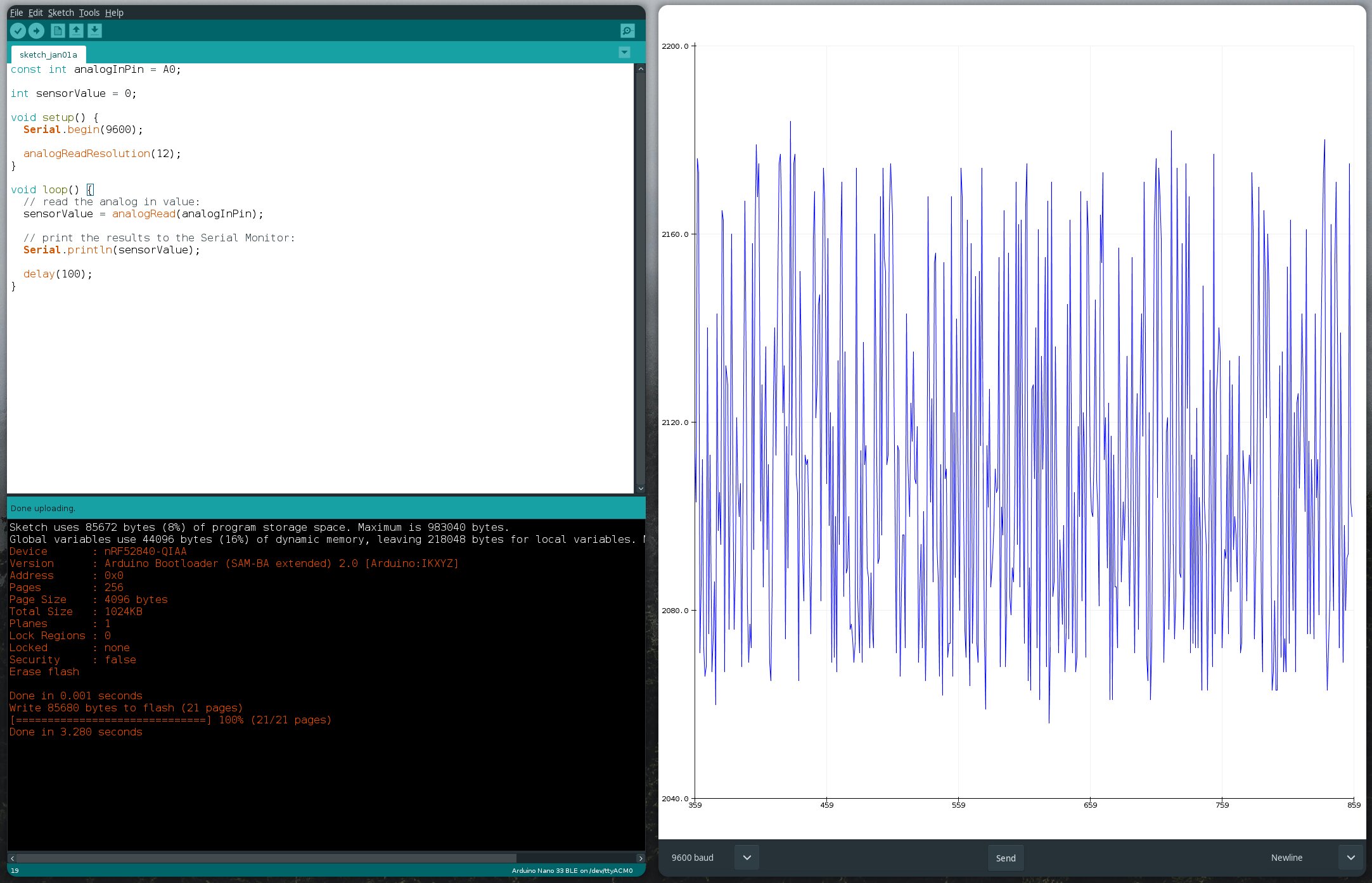Click the New sketch icon
Screen dimensions: 1372x883
click(58, 30)
